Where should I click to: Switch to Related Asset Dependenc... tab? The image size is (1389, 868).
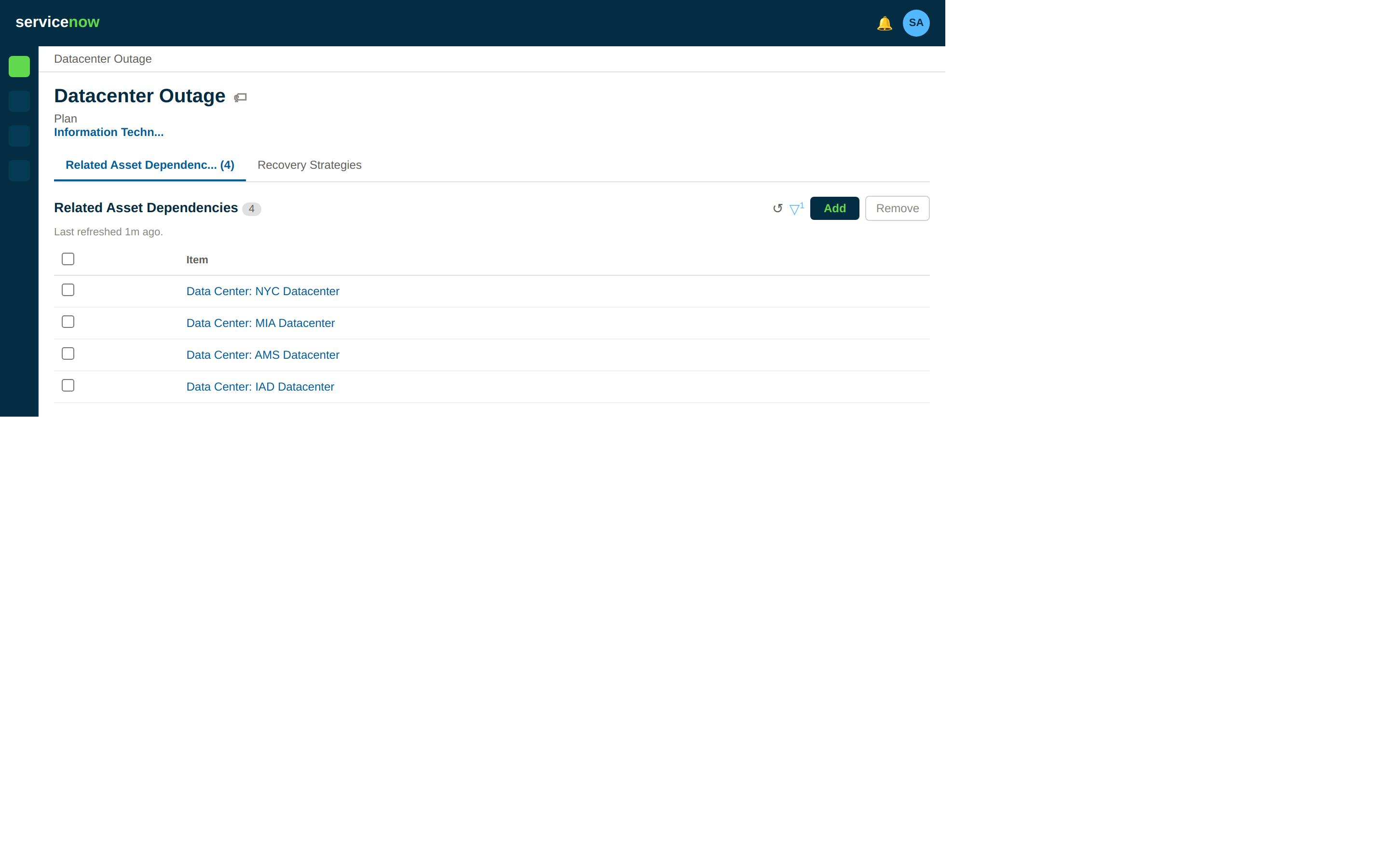tap(150, 165)
